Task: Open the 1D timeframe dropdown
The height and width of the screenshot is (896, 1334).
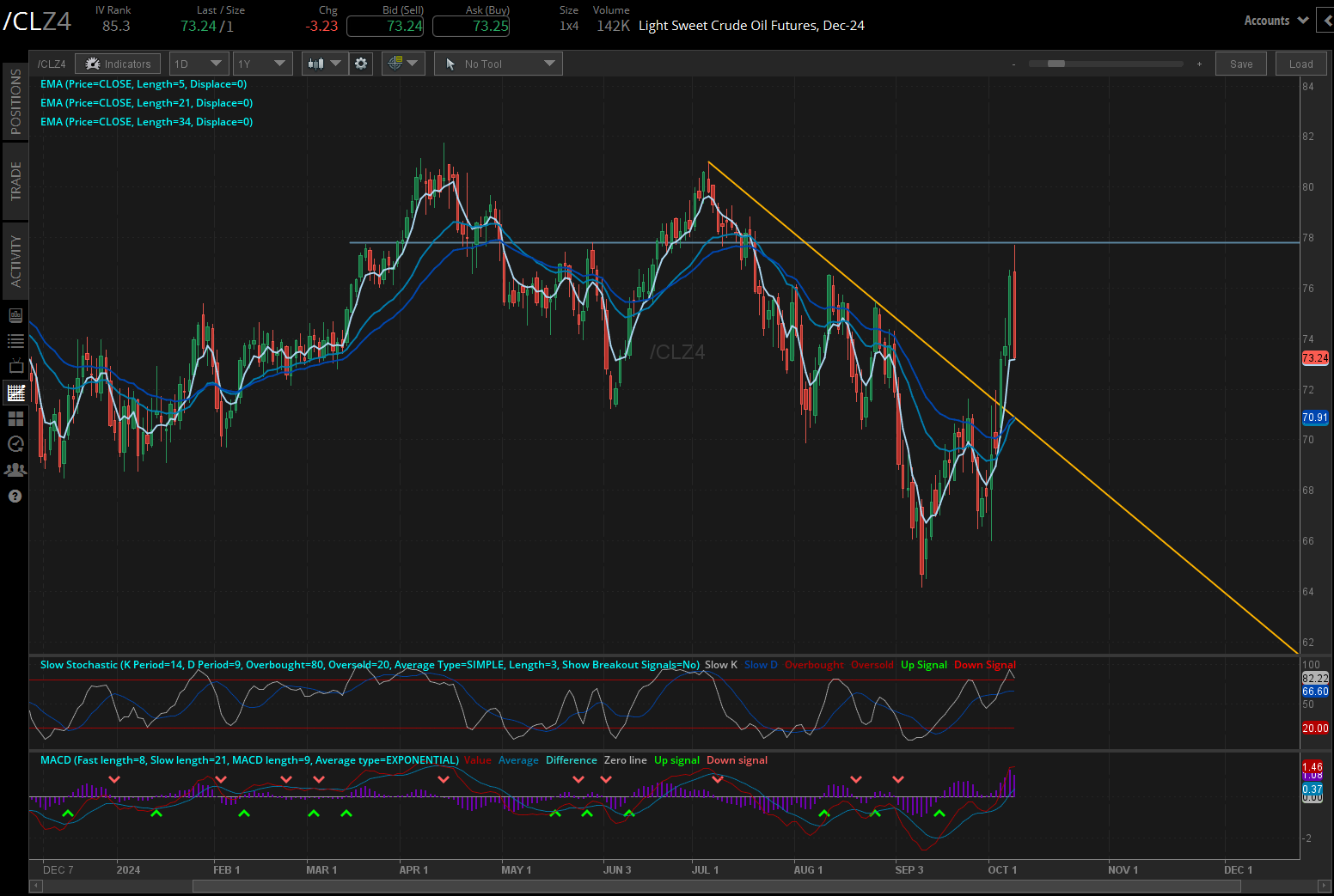Action: click(198, 63)
